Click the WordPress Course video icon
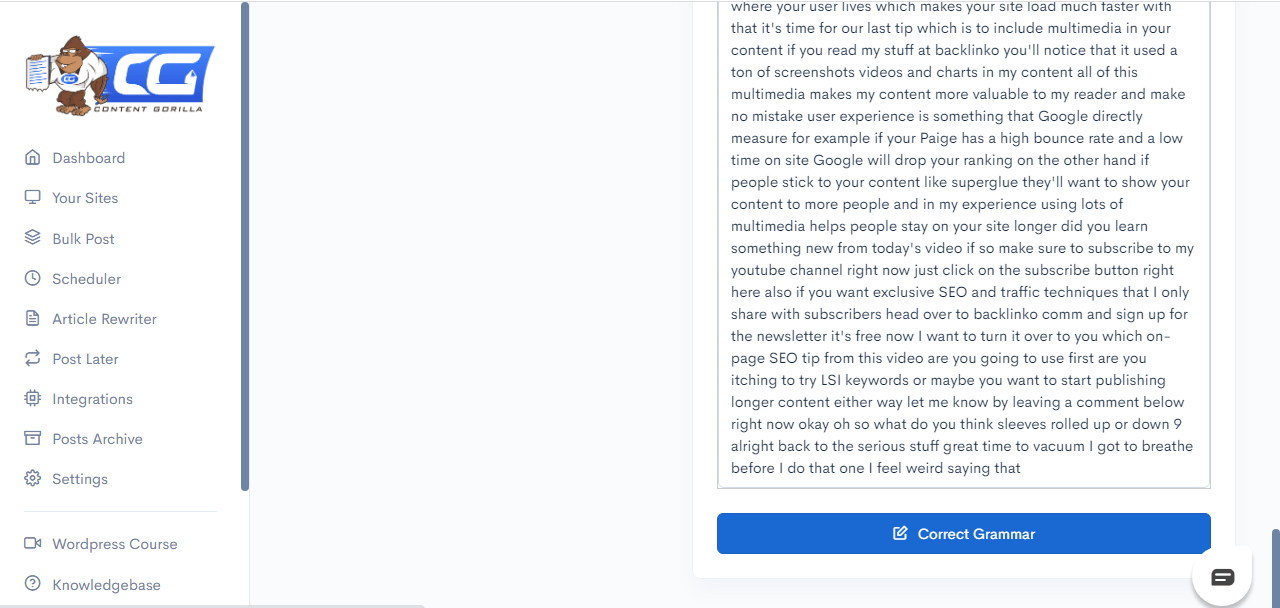This screenshot has width=1280, height=608. (x=33, y=543)
